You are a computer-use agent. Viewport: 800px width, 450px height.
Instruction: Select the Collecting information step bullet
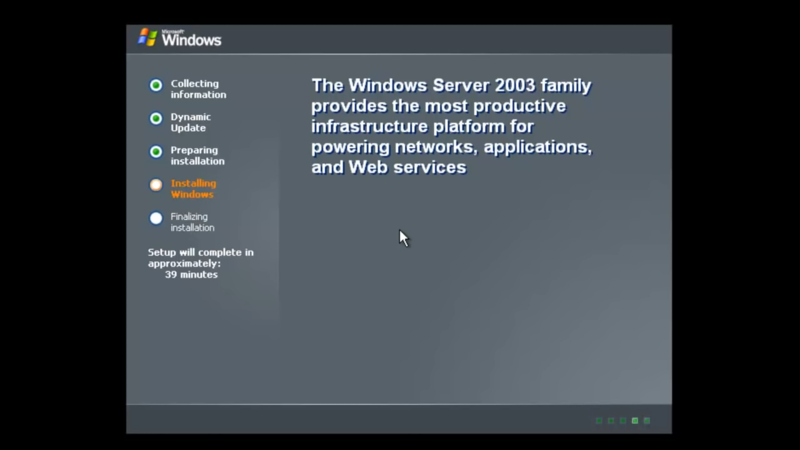pos(156,85)
